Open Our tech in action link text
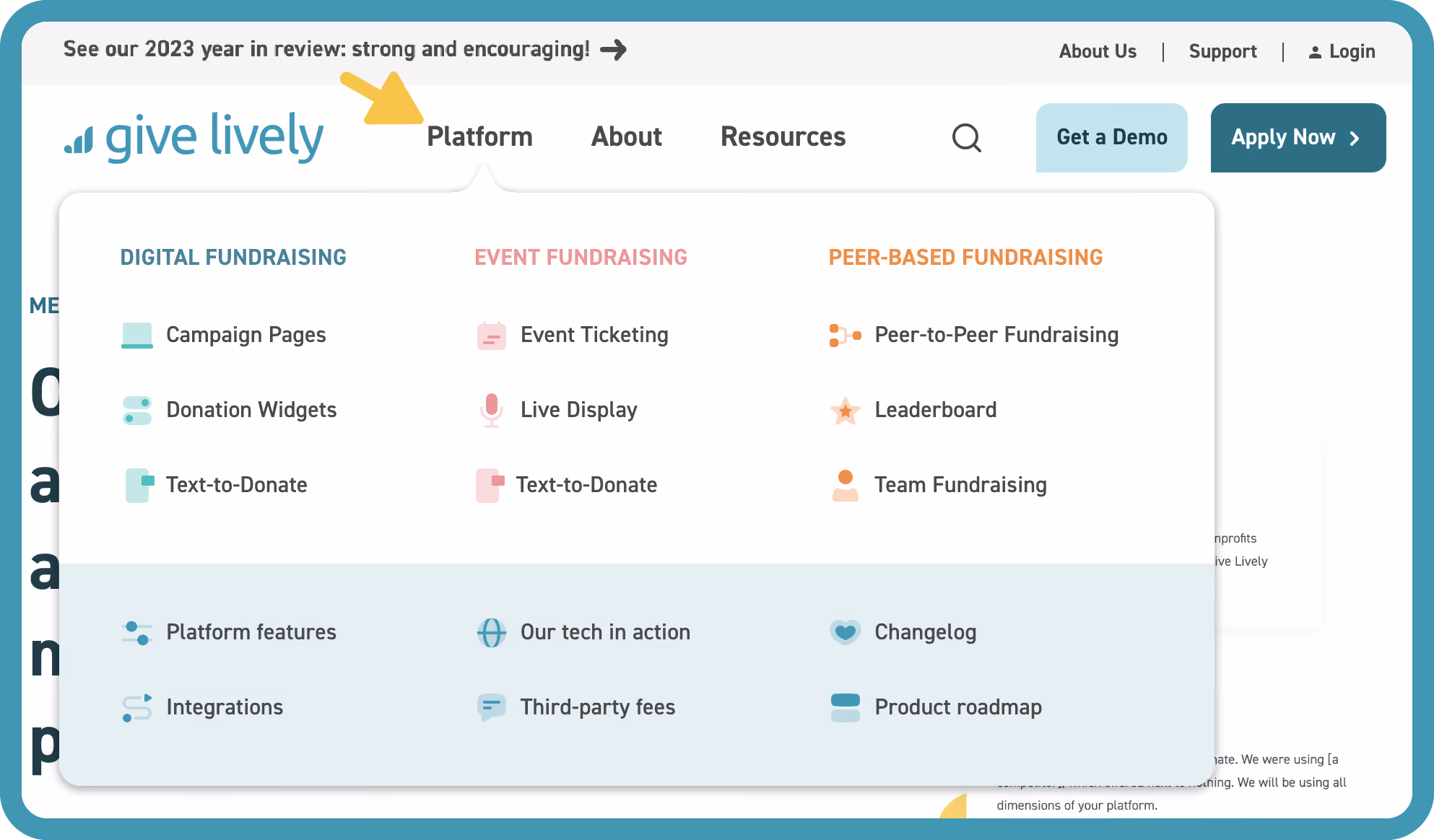 pos(605,633)
